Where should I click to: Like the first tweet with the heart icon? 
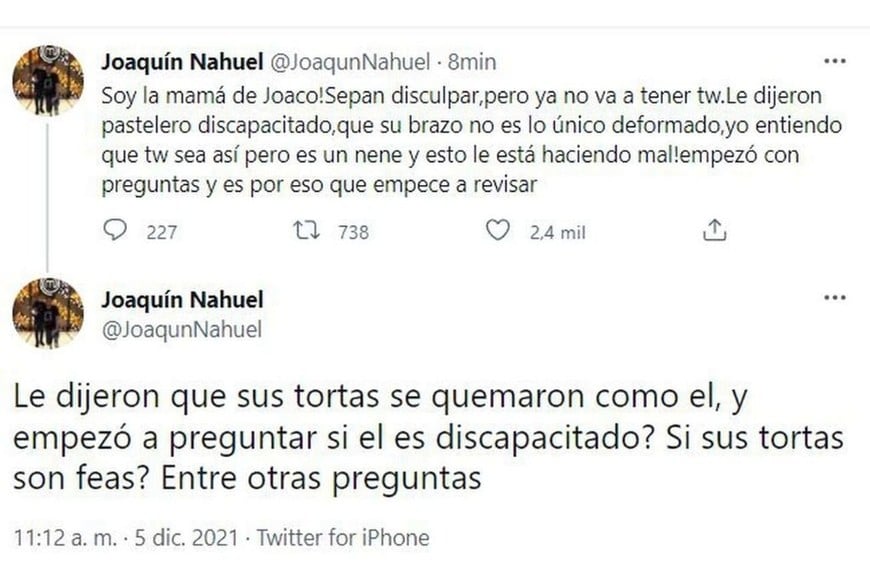497,231
